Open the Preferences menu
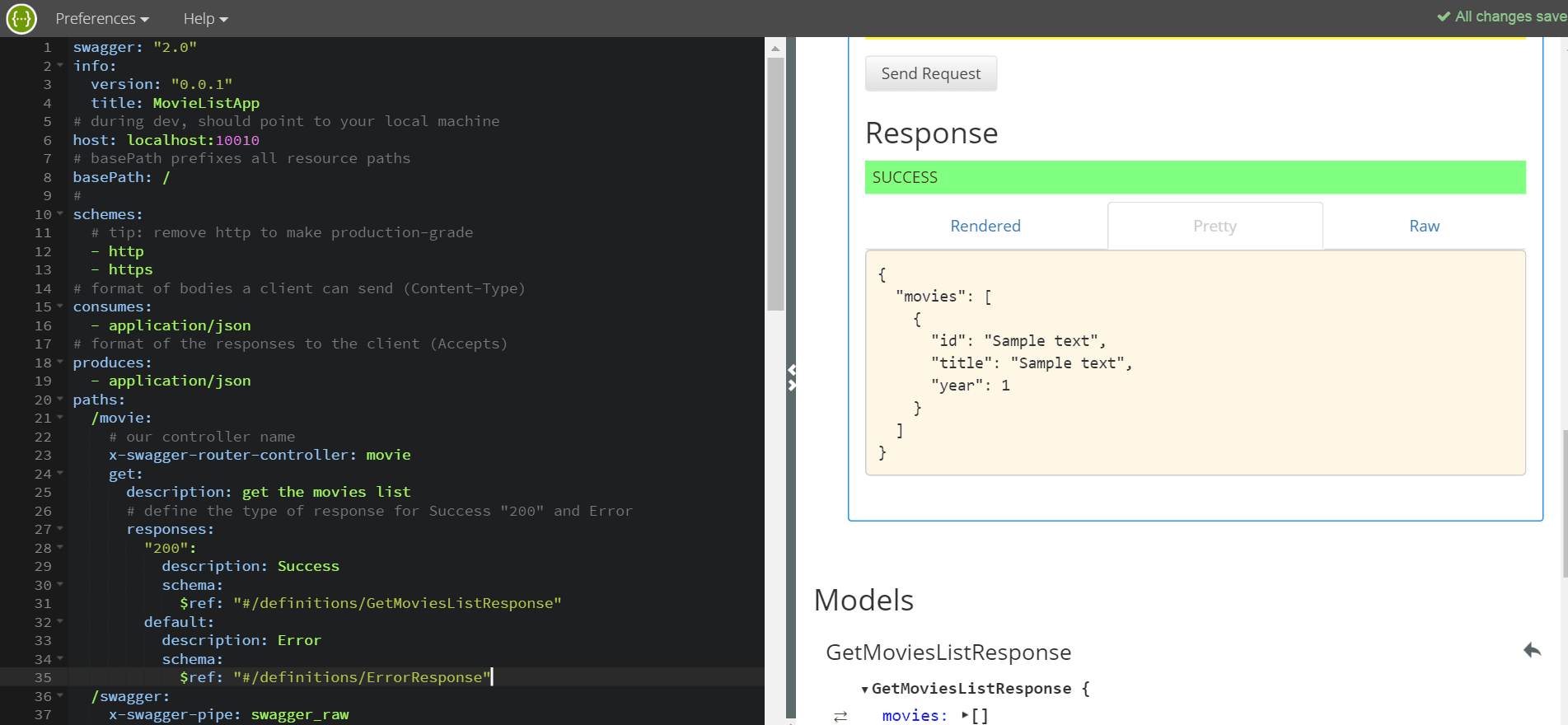Image resolution: width=1568 pixels, height=725 pixels. pos(102,18)
